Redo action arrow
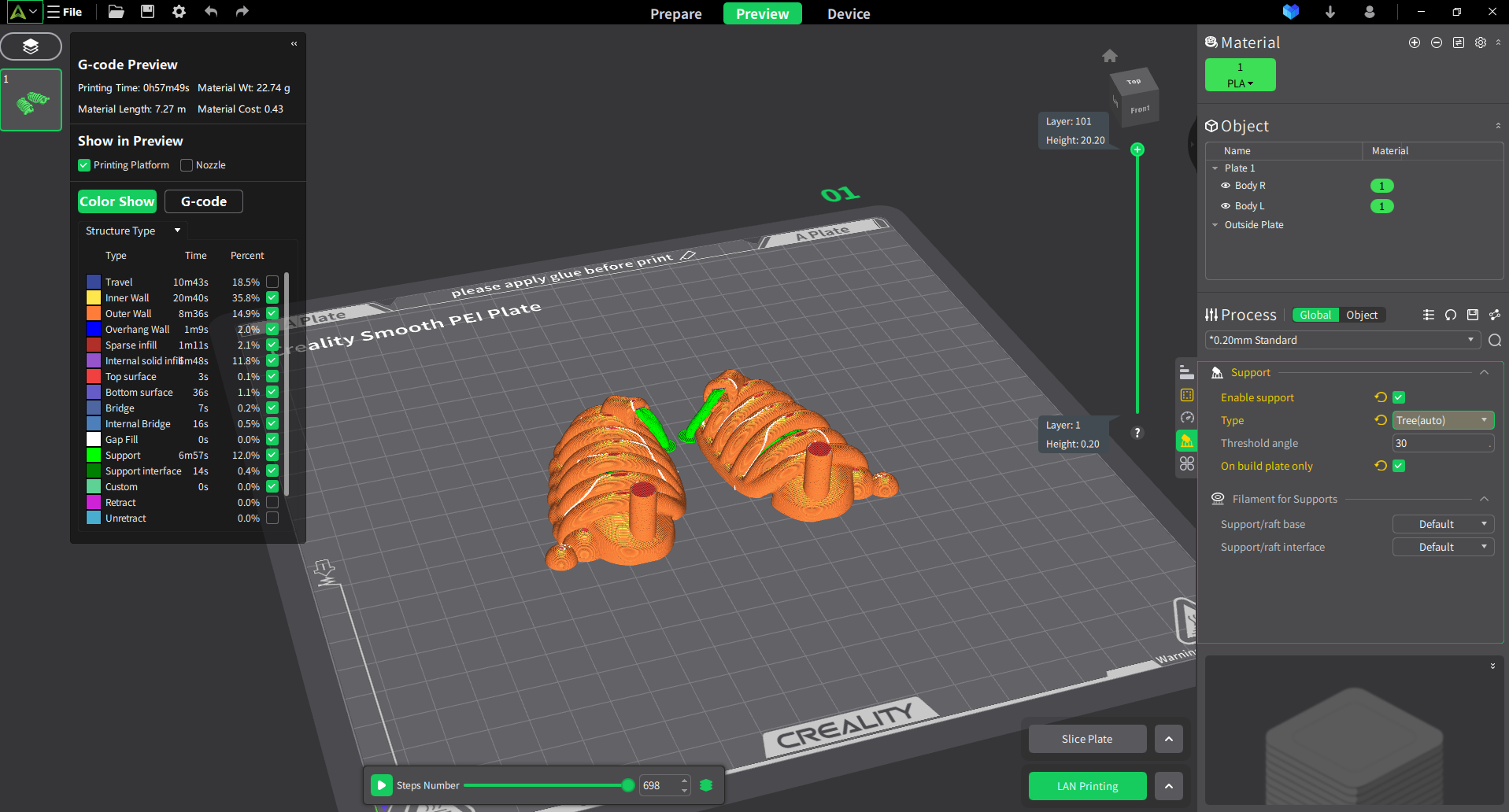1509x812 pixels. click(x=242, y=12)
